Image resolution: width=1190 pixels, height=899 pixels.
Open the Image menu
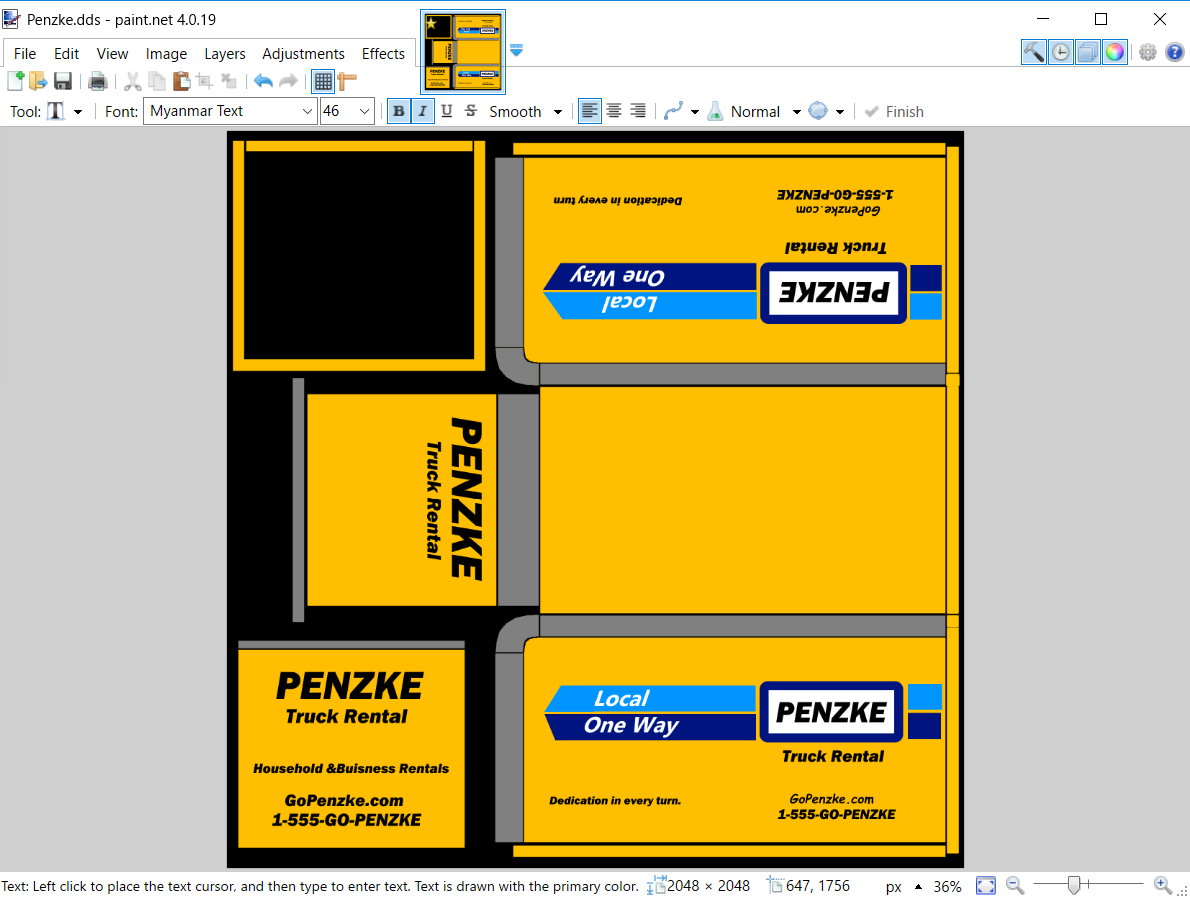[166, 54]
